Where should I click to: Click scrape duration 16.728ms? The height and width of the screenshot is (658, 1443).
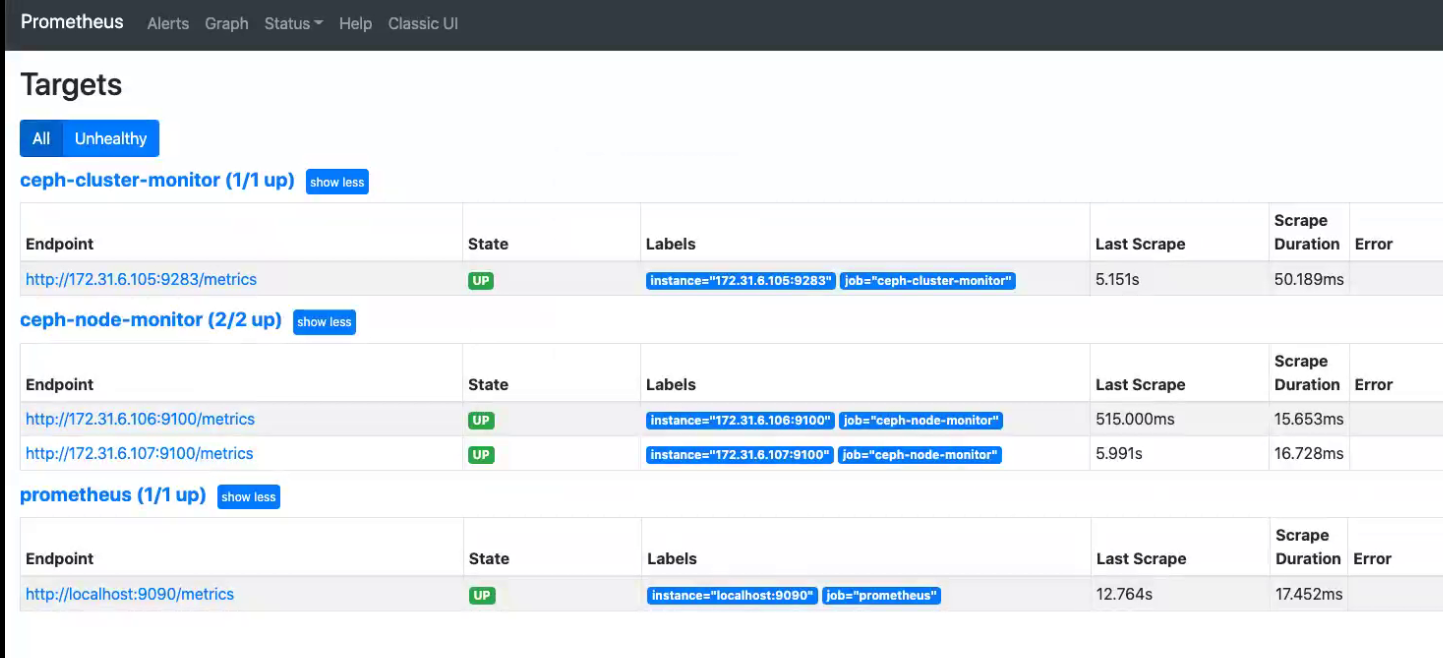point(1309,453)
